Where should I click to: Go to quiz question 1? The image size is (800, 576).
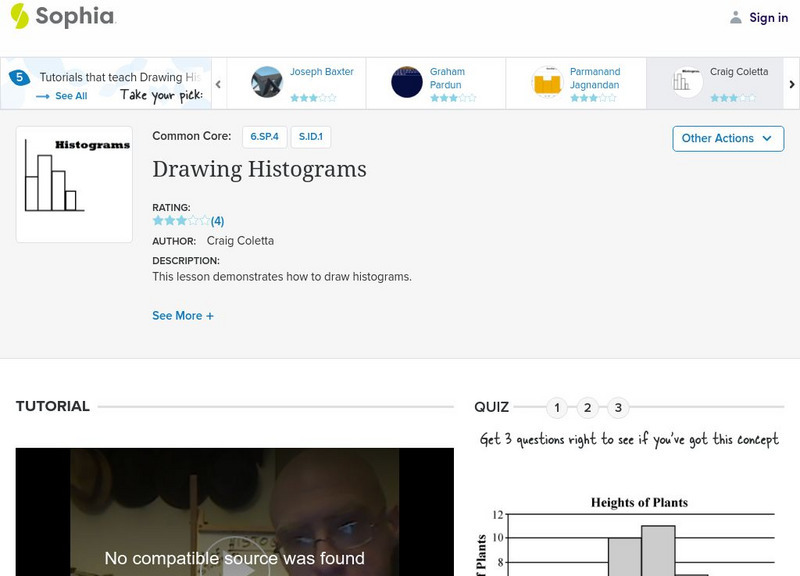tap(557, 407)
